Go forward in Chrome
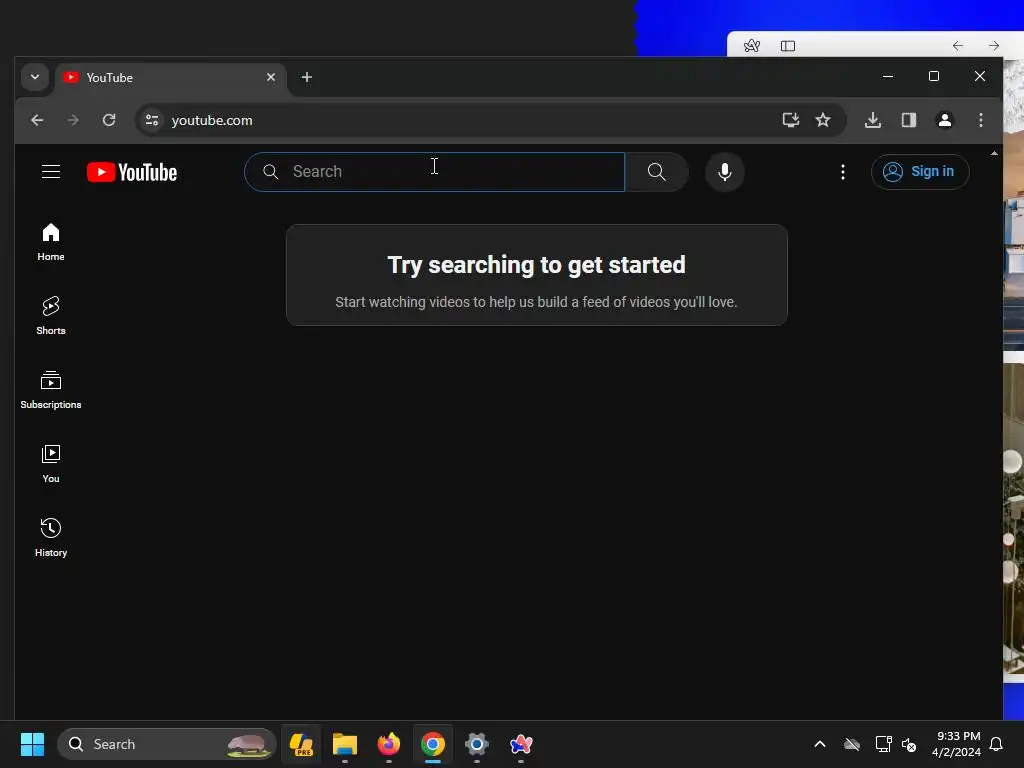Image resolution: width=1024 pixels, height=768 pixels. coord(73,120)
